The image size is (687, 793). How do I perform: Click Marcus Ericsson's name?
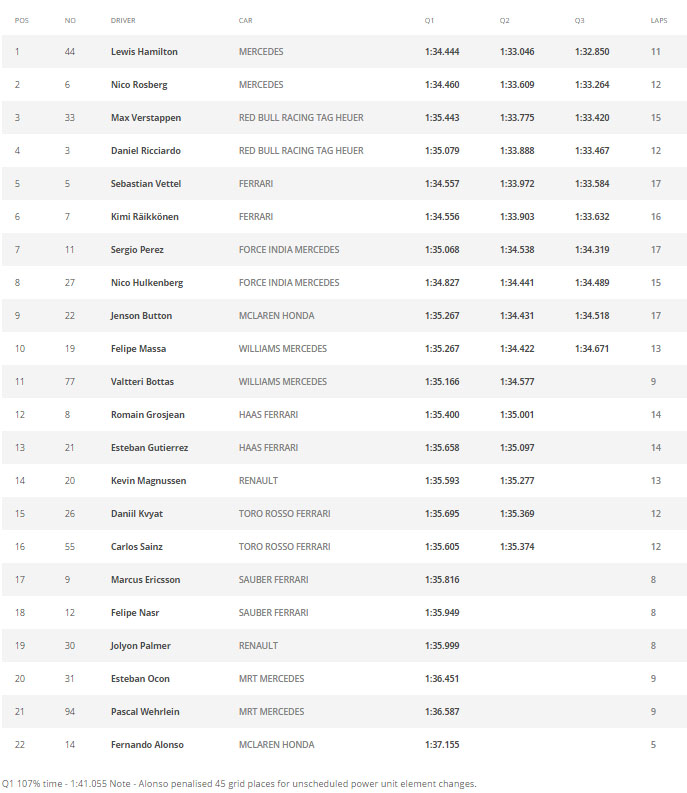[x=145, y=580]
